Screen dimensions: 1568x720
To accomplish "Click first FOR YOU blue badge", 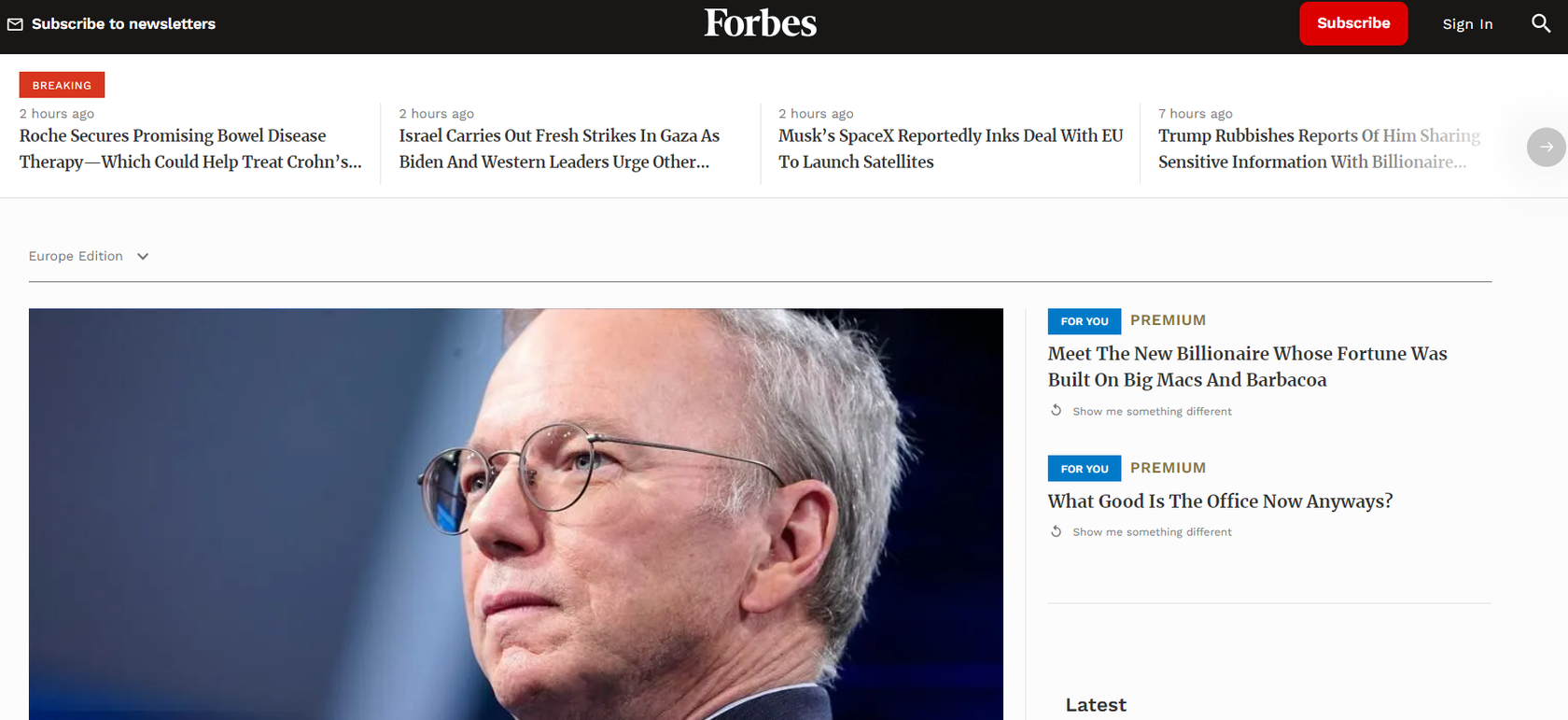I will coord(1084,321).
